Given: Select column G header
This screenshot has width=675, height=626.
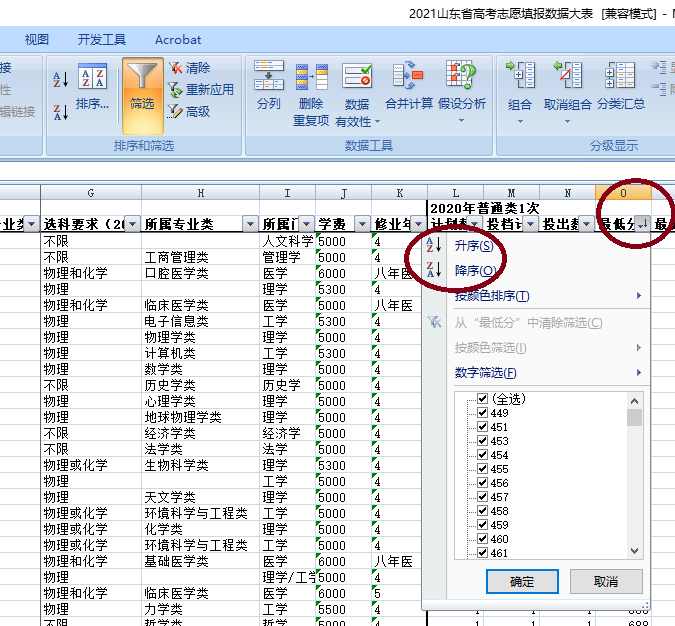Looking at the screenshot, I should (91, 193).
